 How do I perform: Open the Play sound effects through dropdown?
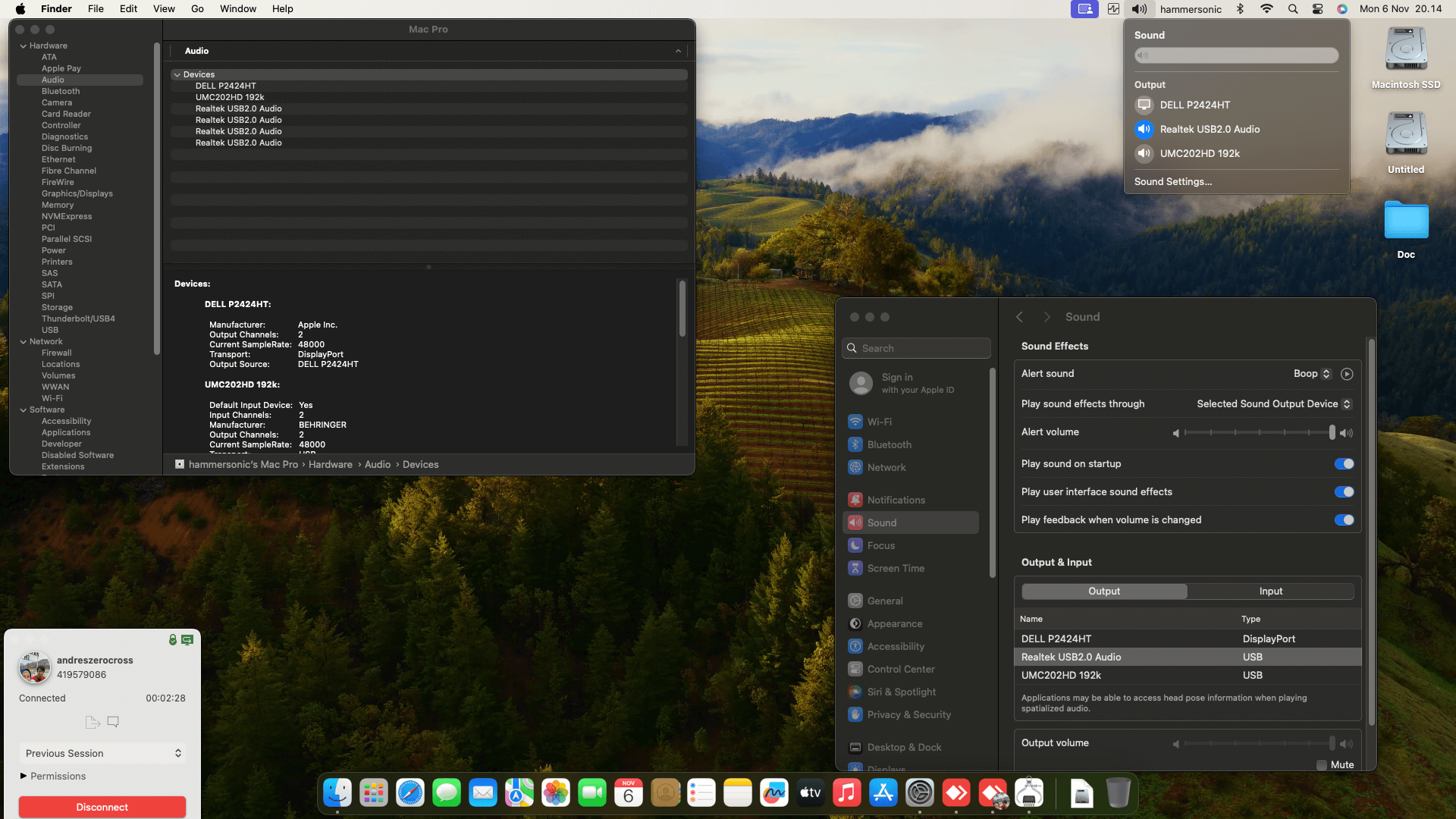1274,404
